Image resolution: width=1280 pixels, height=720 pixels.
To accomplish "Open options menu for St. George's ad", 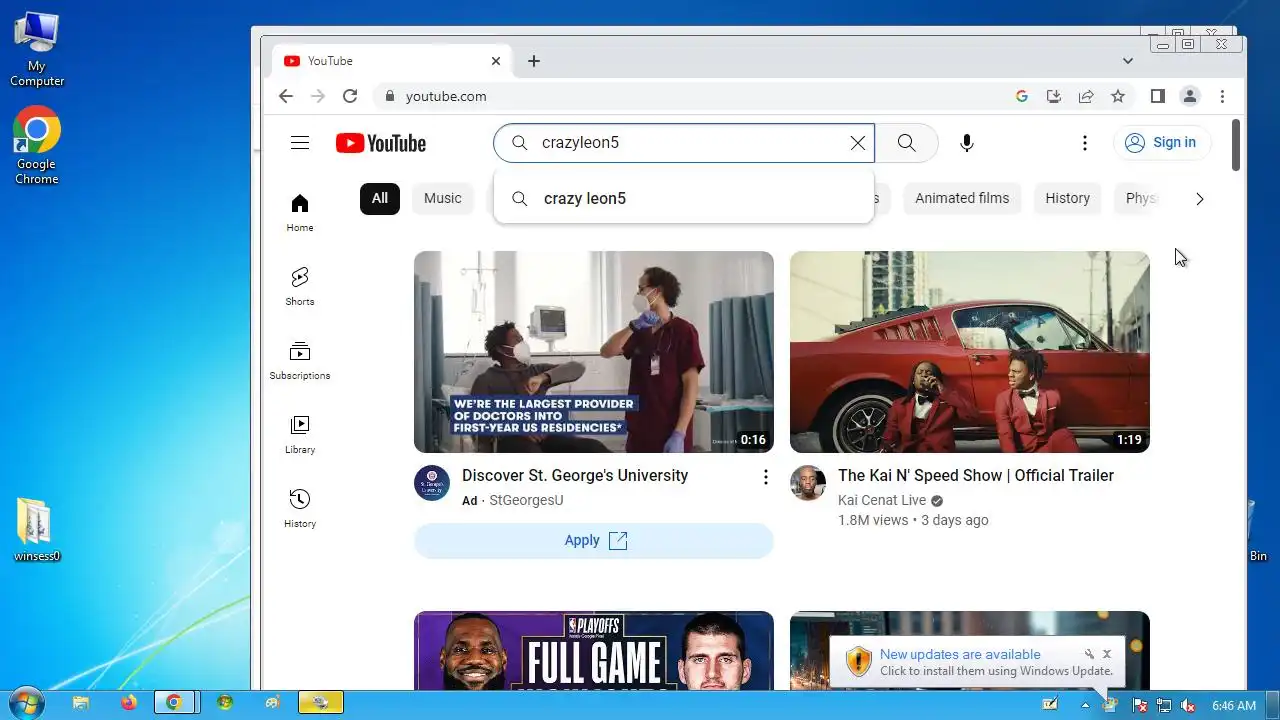I will coord(766,477).
